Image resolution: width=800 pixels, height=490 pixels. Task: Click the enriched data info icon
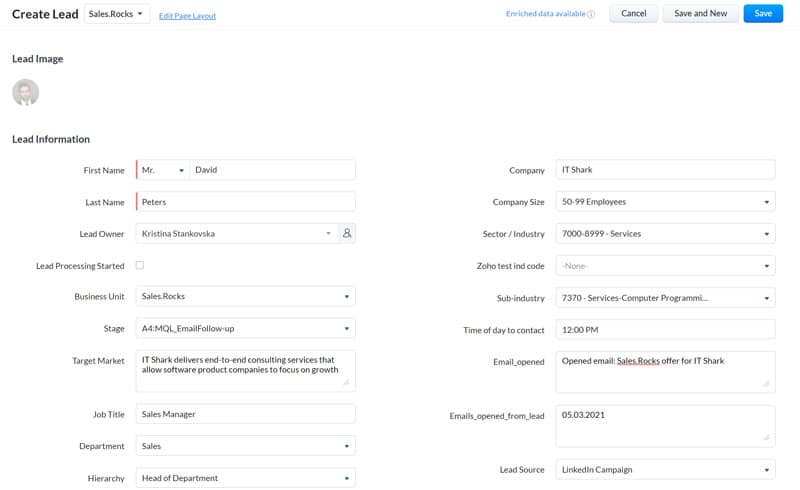pyautogui.click(x=591, y=15)
